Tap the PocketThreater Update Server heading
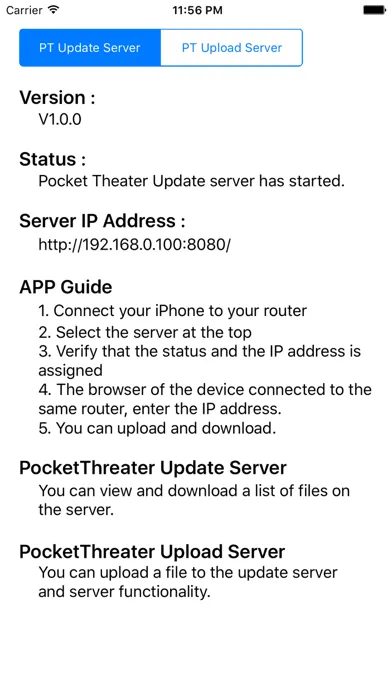392x696 pixels. pos(153,468)
